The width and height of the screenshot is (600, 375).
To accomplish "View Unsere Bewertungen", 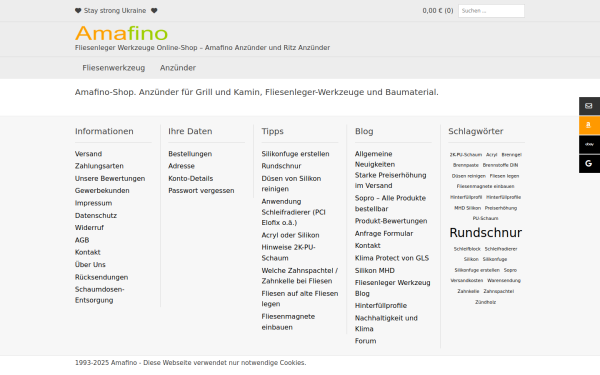I will pyautogui.click(x=110, y=178).
